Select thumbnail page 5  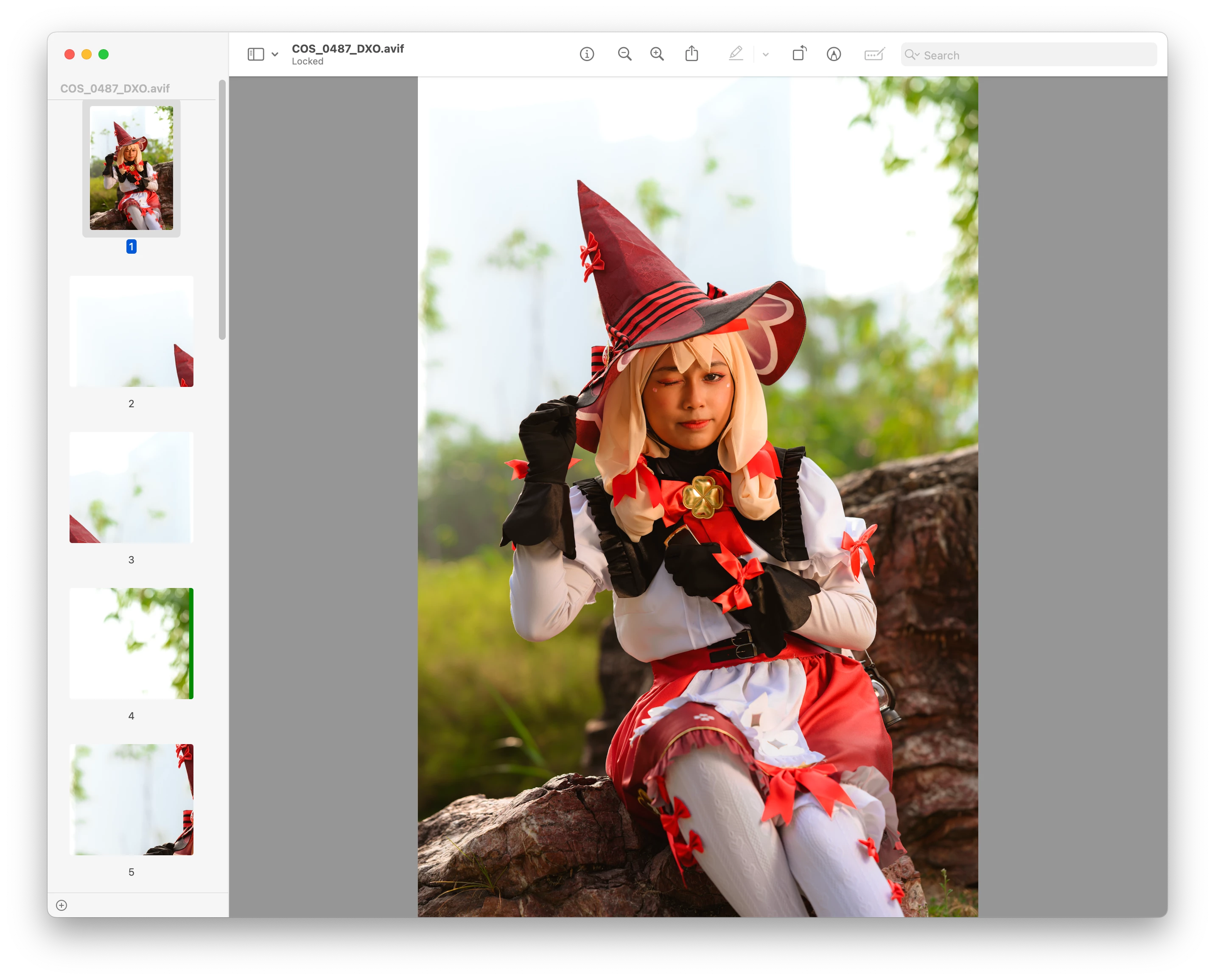click(x=131, y=799)
